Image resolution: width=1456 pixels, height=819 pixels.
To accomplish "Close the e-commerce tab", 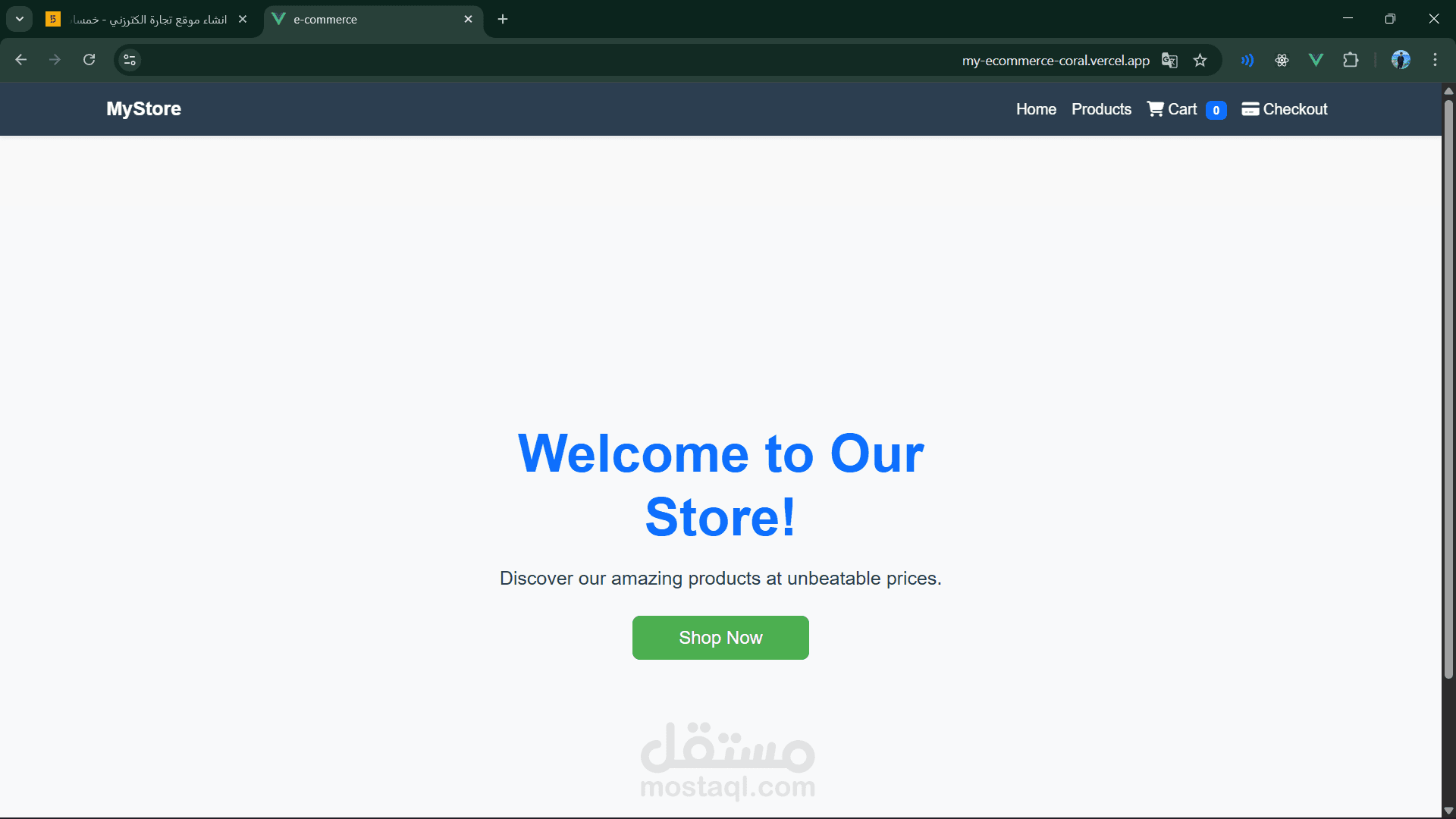I will [468, 19].
